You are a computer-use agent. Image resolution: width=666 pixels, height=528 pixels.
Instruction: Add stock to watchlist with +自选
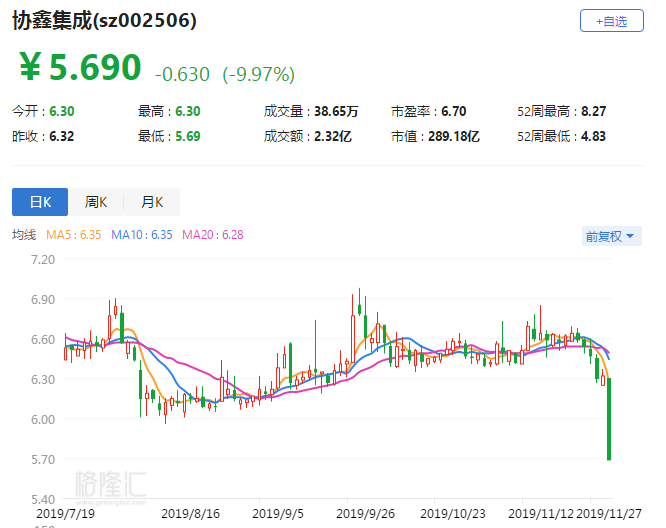pyautogui.click(x=612, y=21)
